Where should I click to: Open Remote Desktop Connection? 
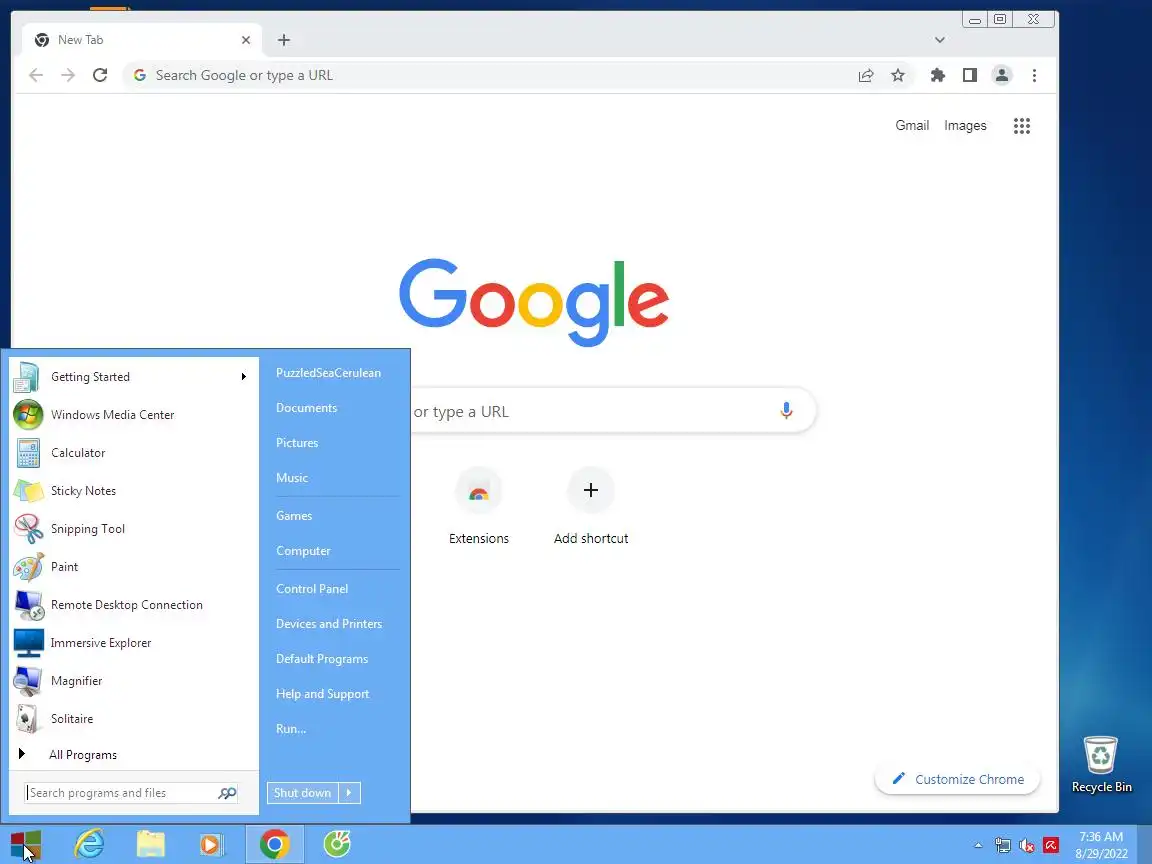[x=134, y=605]
